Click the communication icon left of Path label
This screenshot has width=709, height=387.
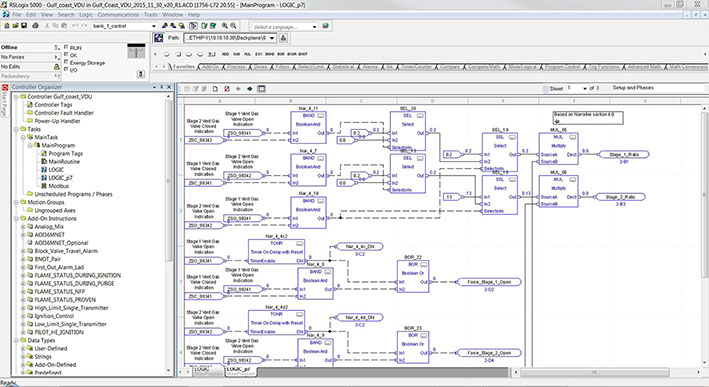(x=158, y=38)
